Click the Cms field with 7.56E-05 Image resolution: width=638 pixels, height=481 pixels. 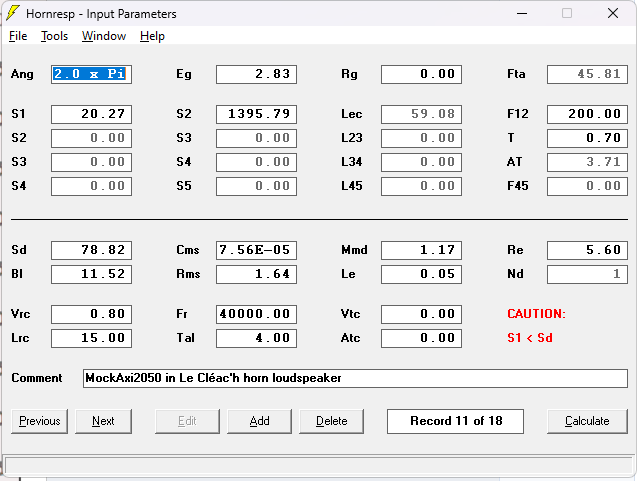256,250
